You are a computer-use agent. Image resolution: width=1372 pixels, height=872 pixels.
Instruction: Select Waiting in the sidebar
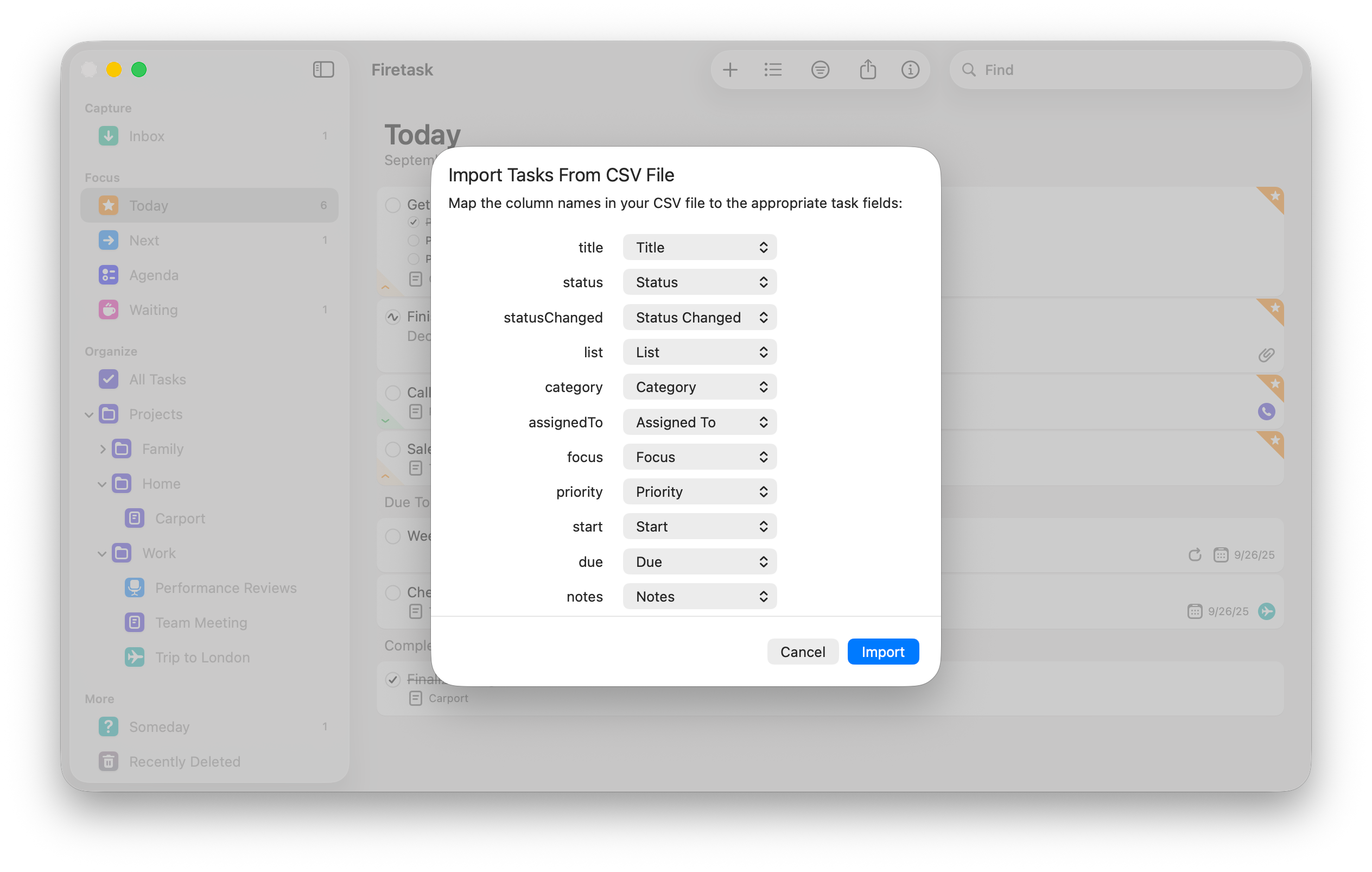[153, 310]
